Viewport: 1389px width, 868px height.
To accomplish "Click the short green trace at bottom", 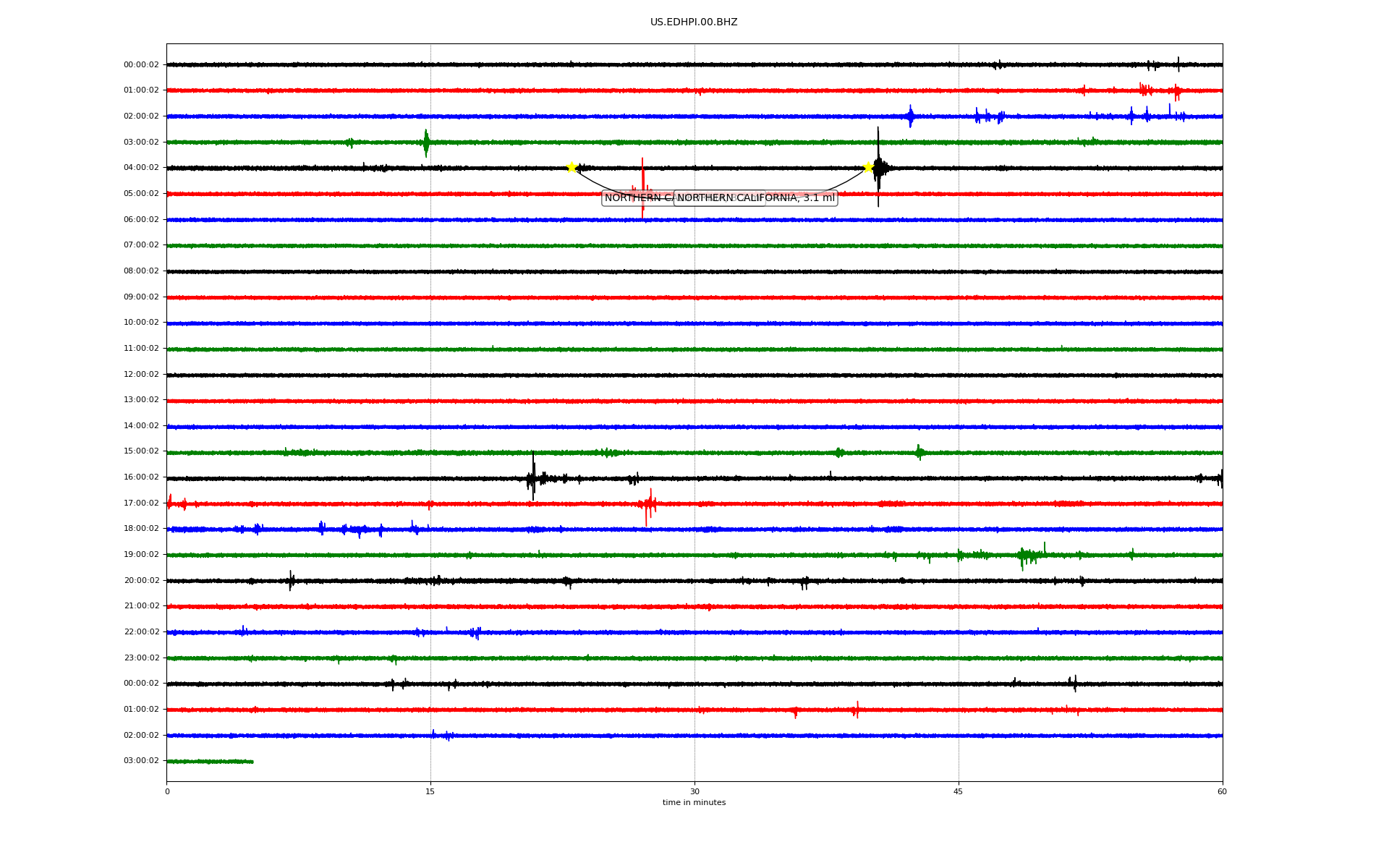I will coord(210,762).
